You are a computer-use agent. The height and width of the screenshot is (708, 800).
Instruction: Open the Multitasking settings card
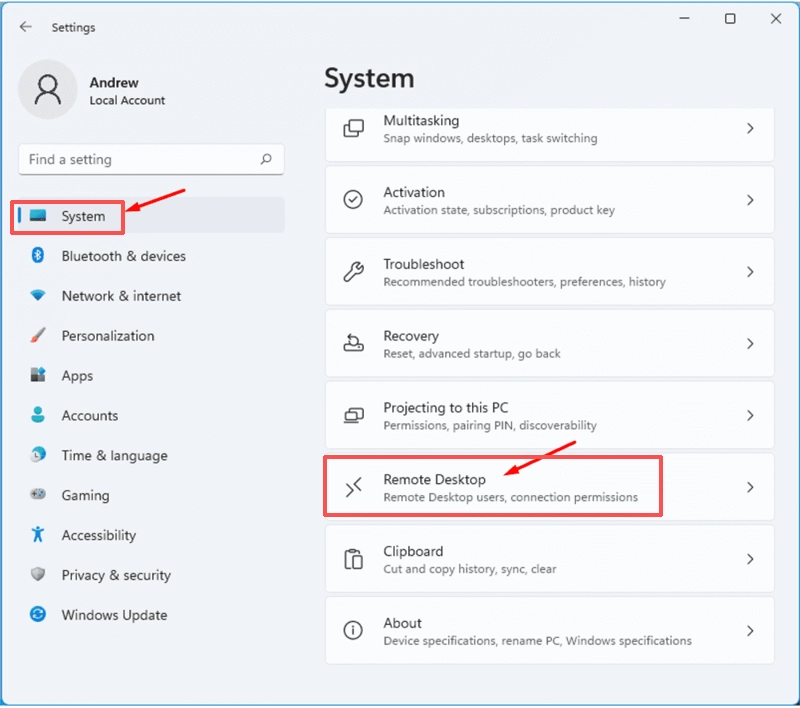[x=549, y=134]
